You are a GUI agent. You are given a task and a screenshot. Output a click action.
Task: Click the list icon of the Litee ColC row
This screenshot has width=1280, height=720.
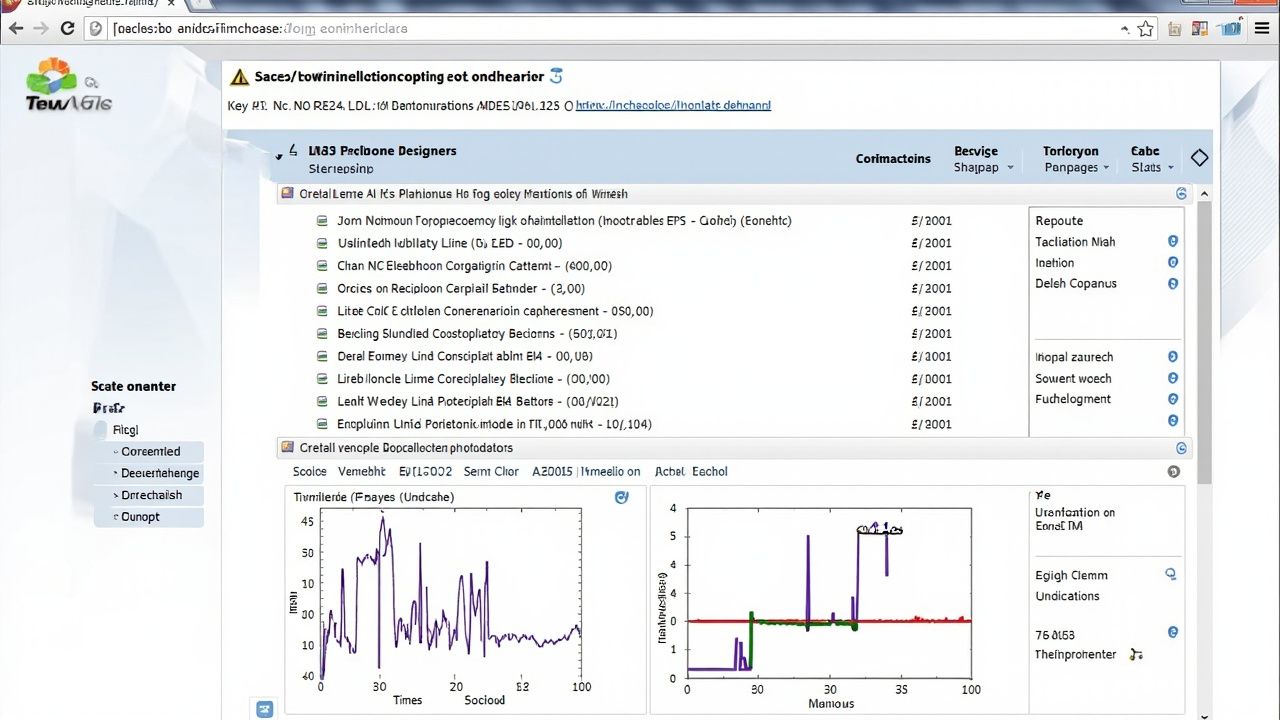point(322,311)
